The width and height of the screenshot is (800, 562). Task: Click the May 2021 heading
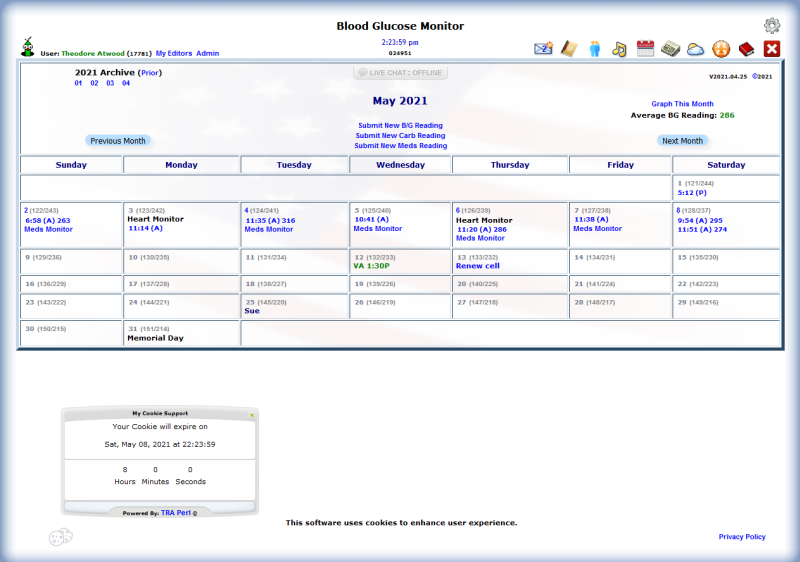(x=400, y=101)
